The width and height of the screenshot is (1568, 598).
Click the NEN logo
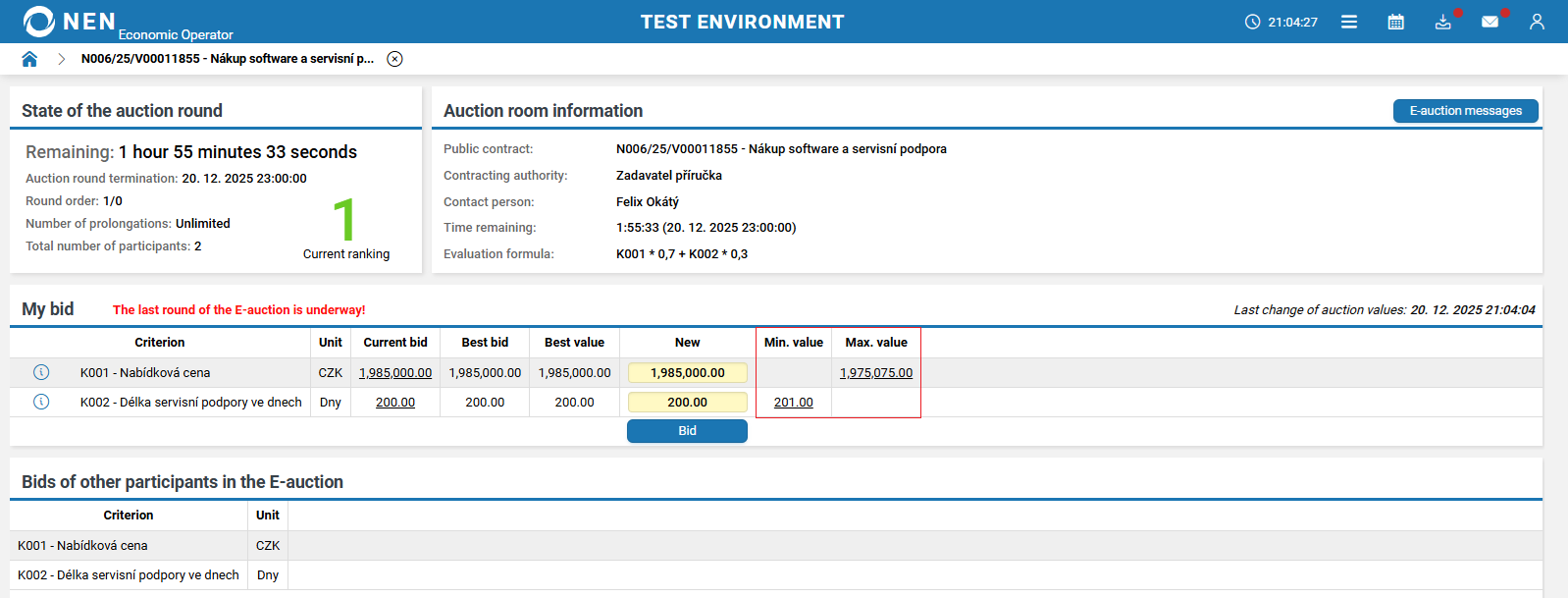[69, 22]
